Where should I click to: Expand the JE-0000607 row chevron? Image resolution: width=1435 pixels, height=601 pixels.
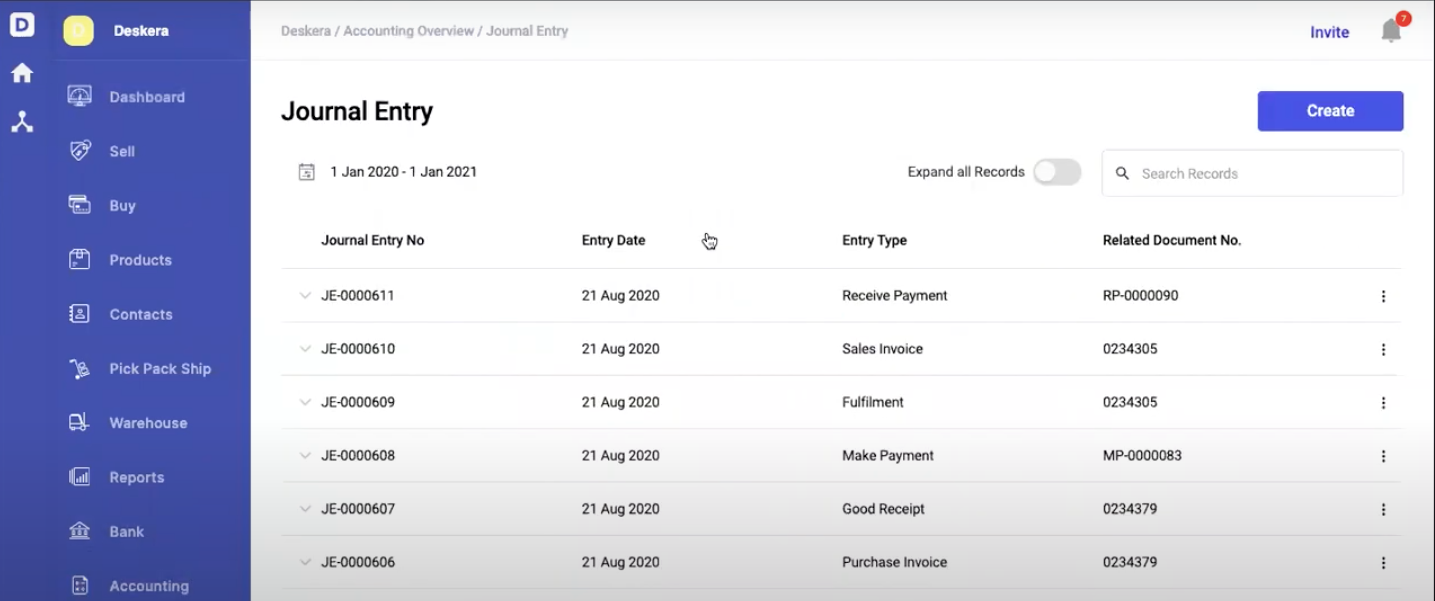pos(305,509)
